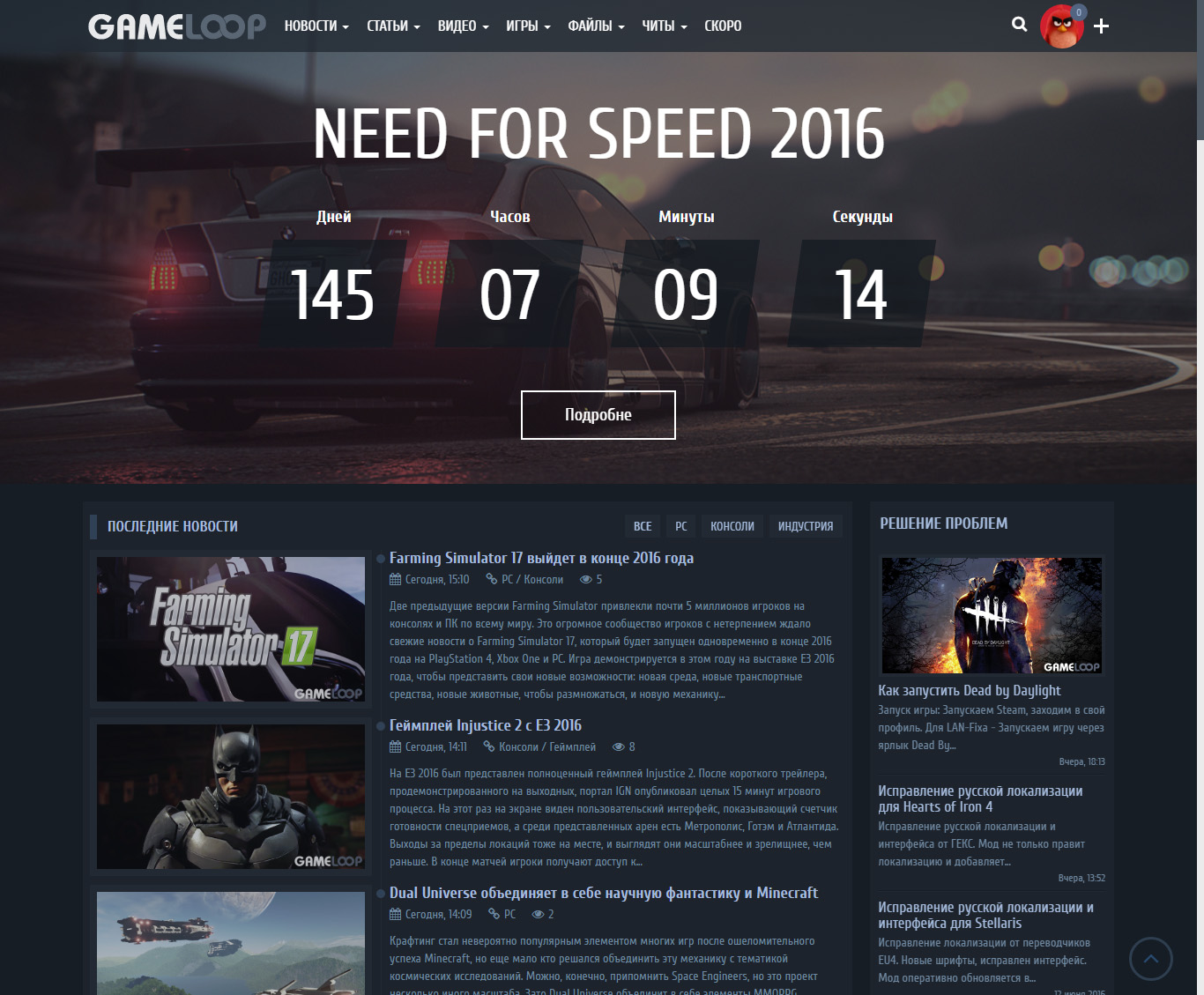
Task: Open Dual Universe news headline
Action: [x=604, y=893]
